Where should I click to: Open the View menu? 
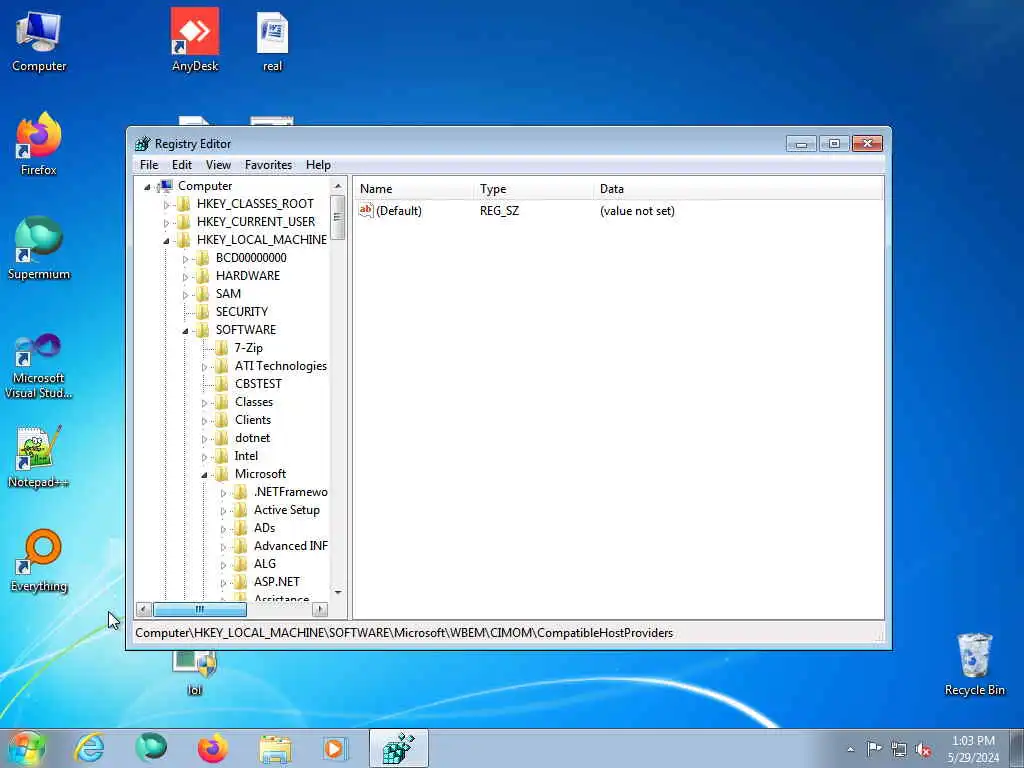[x=218, y=165]
